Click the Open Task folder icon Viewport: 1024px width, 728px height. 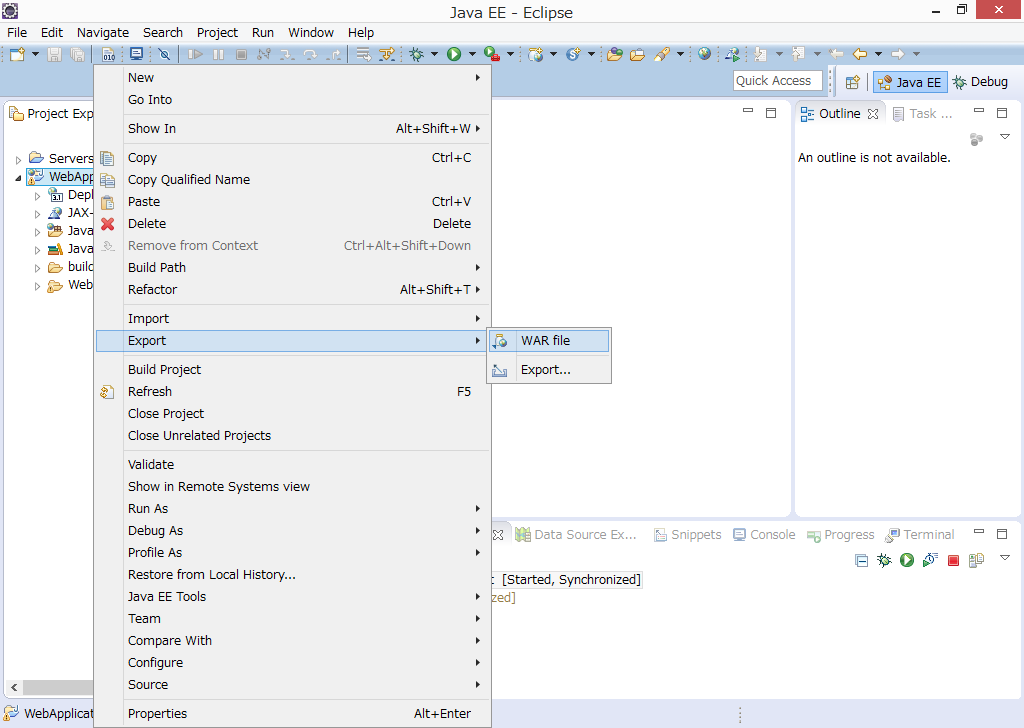pos(637,54)
